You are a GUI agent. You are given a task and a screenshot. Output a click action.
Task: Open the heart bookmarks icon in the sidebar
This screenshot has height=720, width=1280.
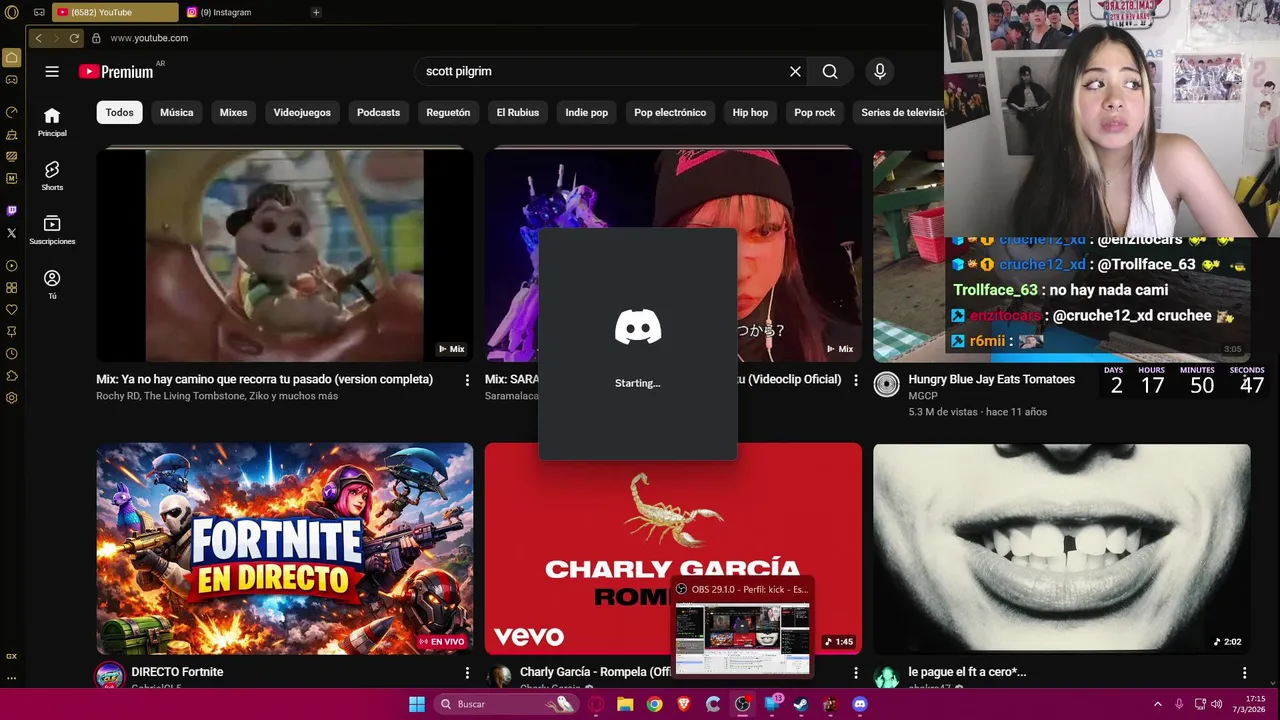12,310
